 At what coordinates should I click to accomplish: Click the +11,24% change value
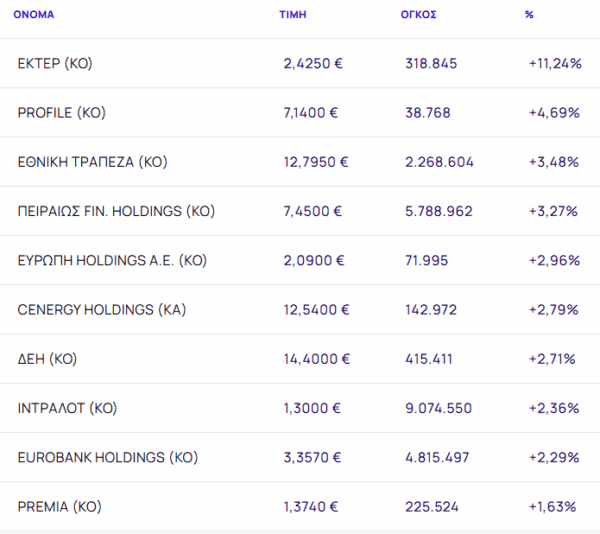(554, 63)
